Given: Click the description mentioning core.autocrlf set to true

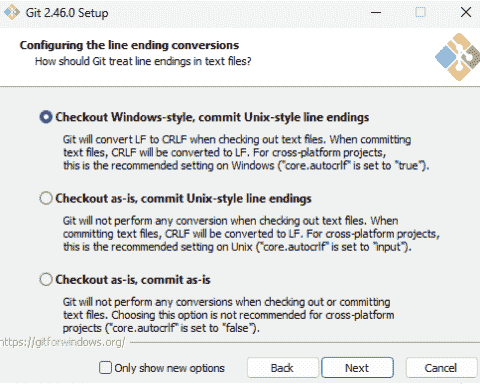Looking at the screenshot, I should pos(246,152).
